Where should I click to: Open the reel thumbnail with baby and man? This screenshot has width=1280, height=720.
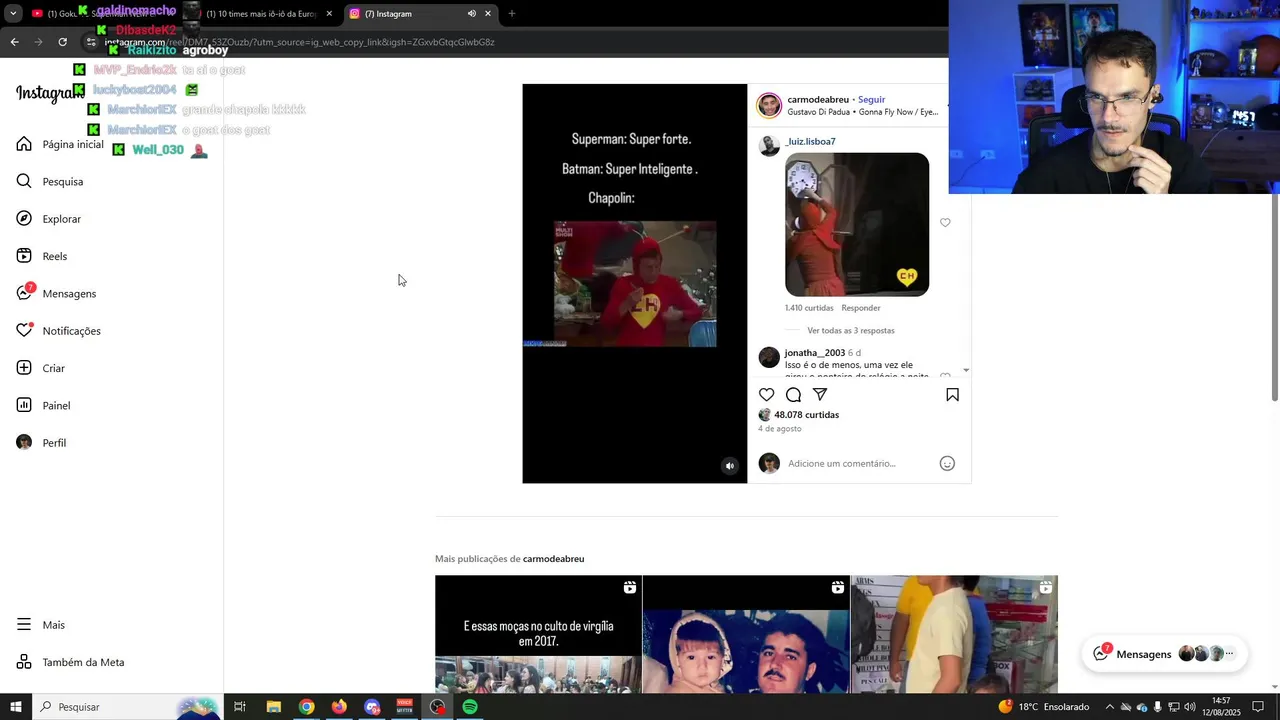point(746,634)
